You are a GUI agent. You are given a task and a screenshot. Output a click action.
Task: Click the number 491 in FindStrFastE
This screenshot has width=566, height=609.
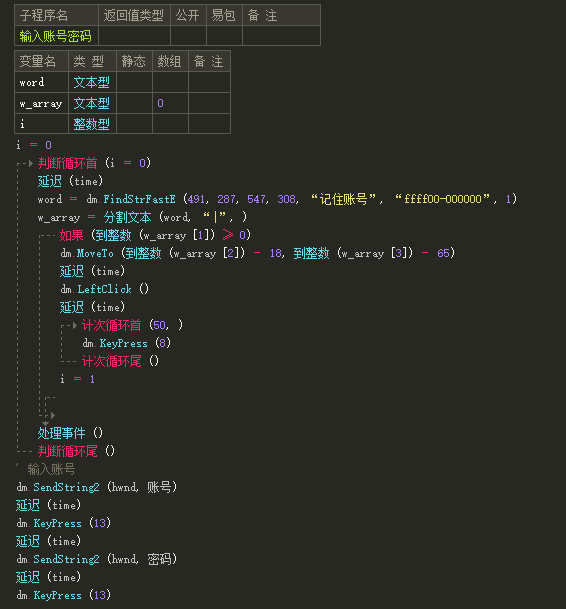coord(196,199)
